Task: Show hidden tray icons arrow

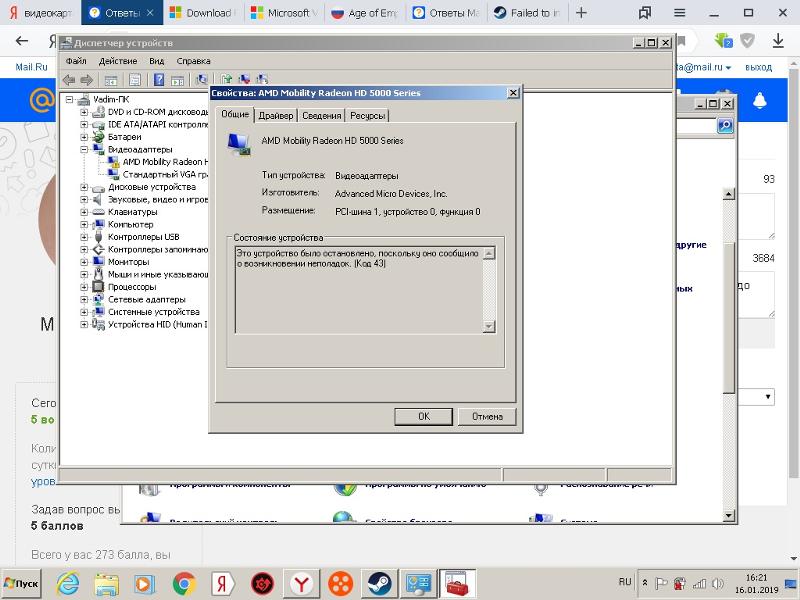Action: 644,583
